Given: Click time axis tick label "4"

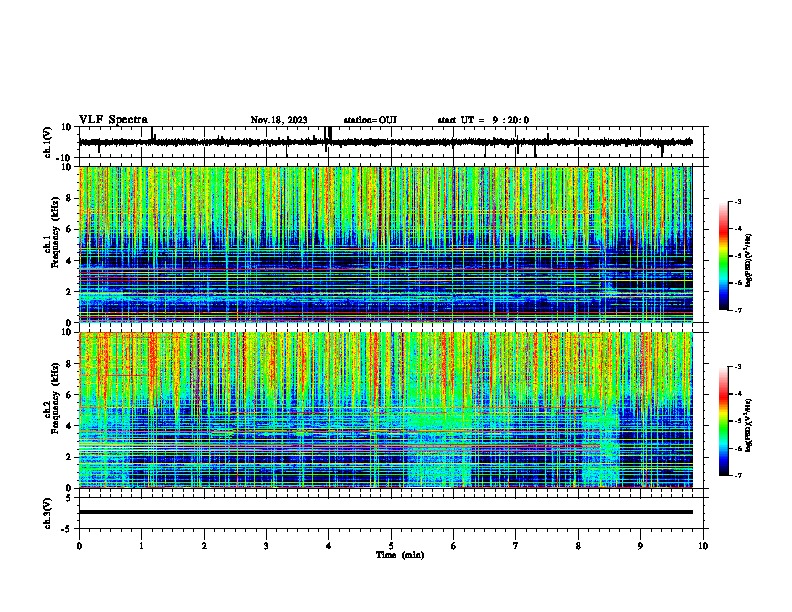Looking at the screenshot, I should [x=329, y=546].
